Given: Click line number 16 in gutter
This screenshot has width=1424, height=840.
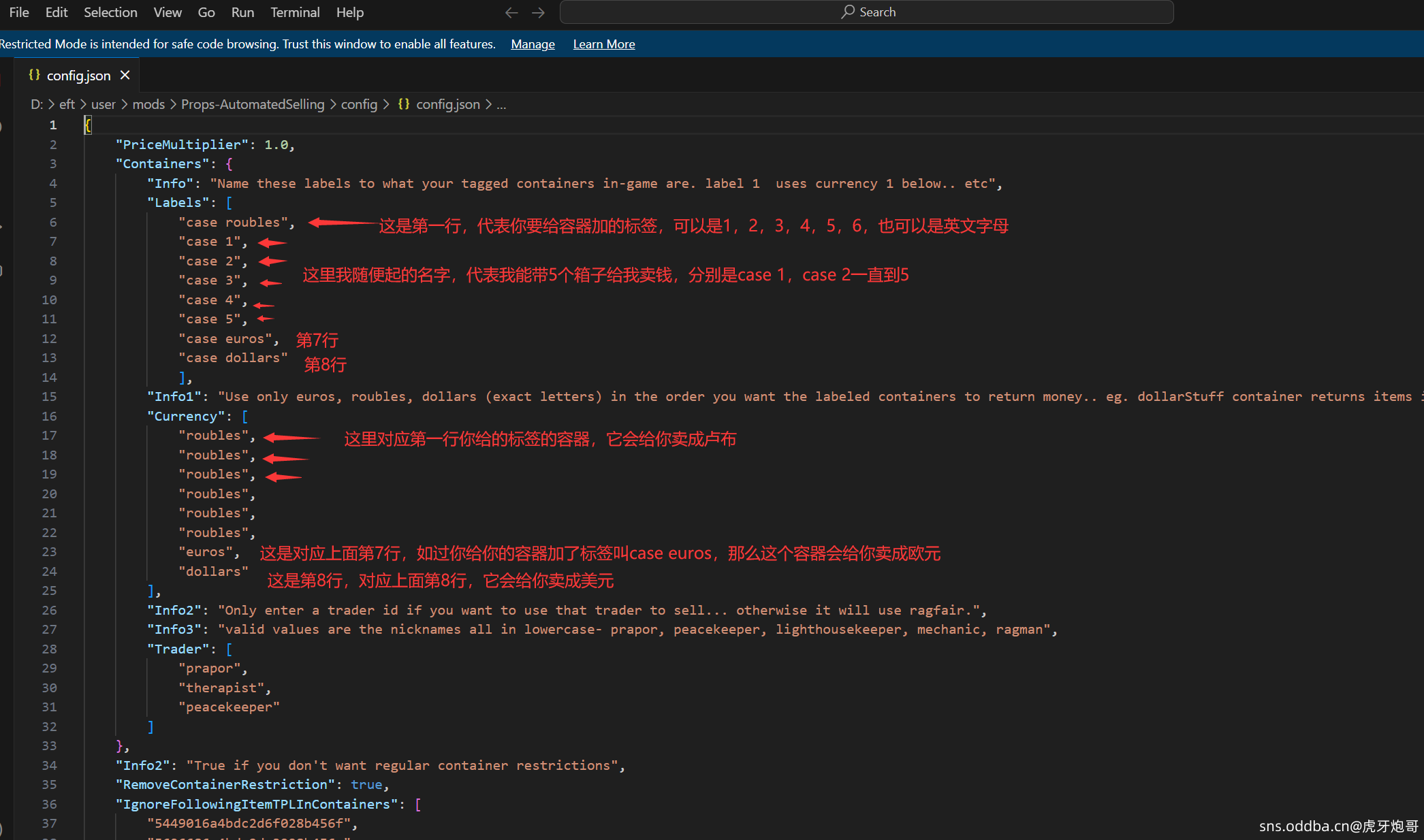Looking at the screenshot, I should click(x=49, y=416).
